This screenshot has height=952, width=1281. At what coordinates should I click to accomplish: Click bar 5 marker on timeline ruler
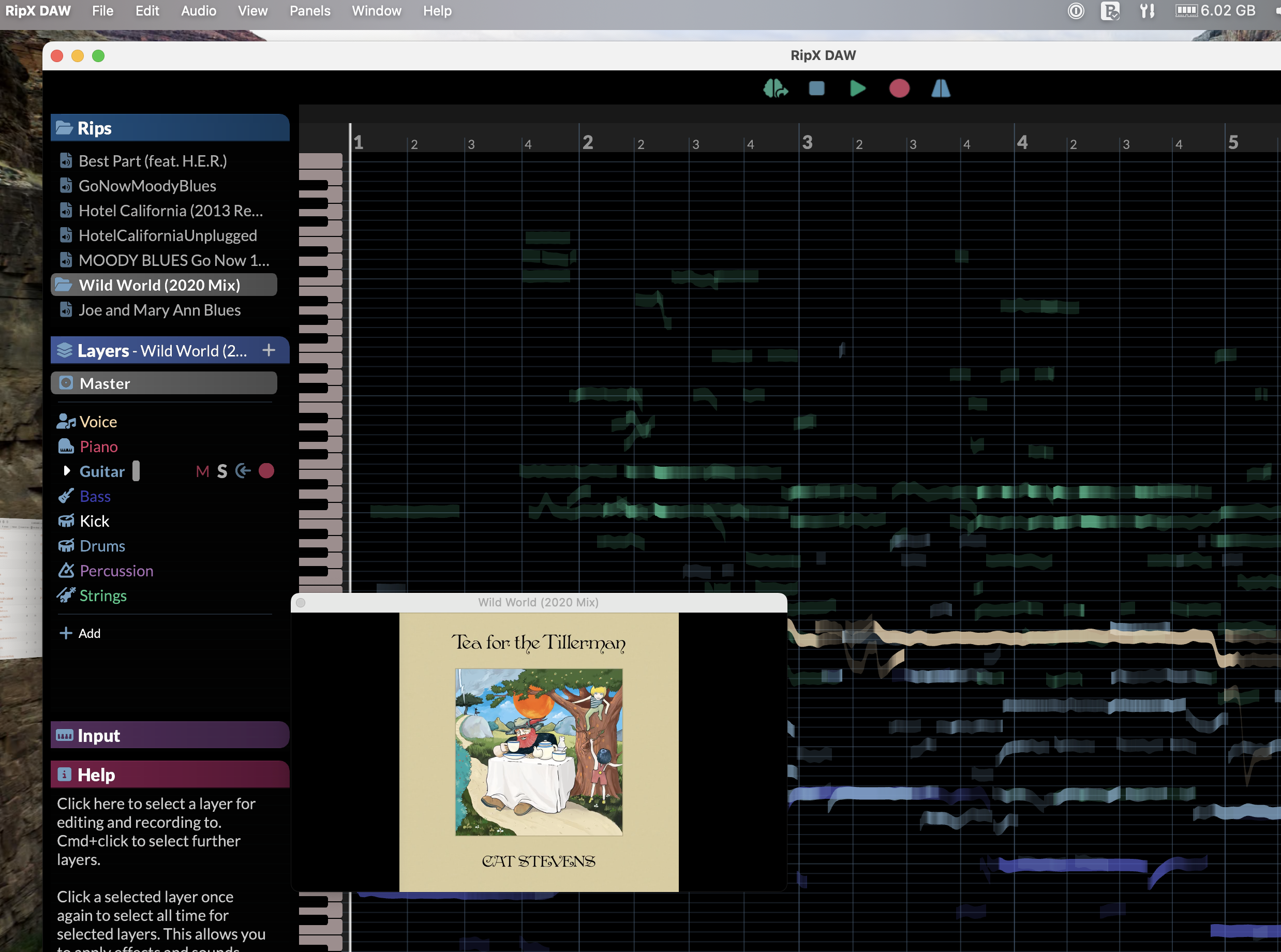[1233, 142]
